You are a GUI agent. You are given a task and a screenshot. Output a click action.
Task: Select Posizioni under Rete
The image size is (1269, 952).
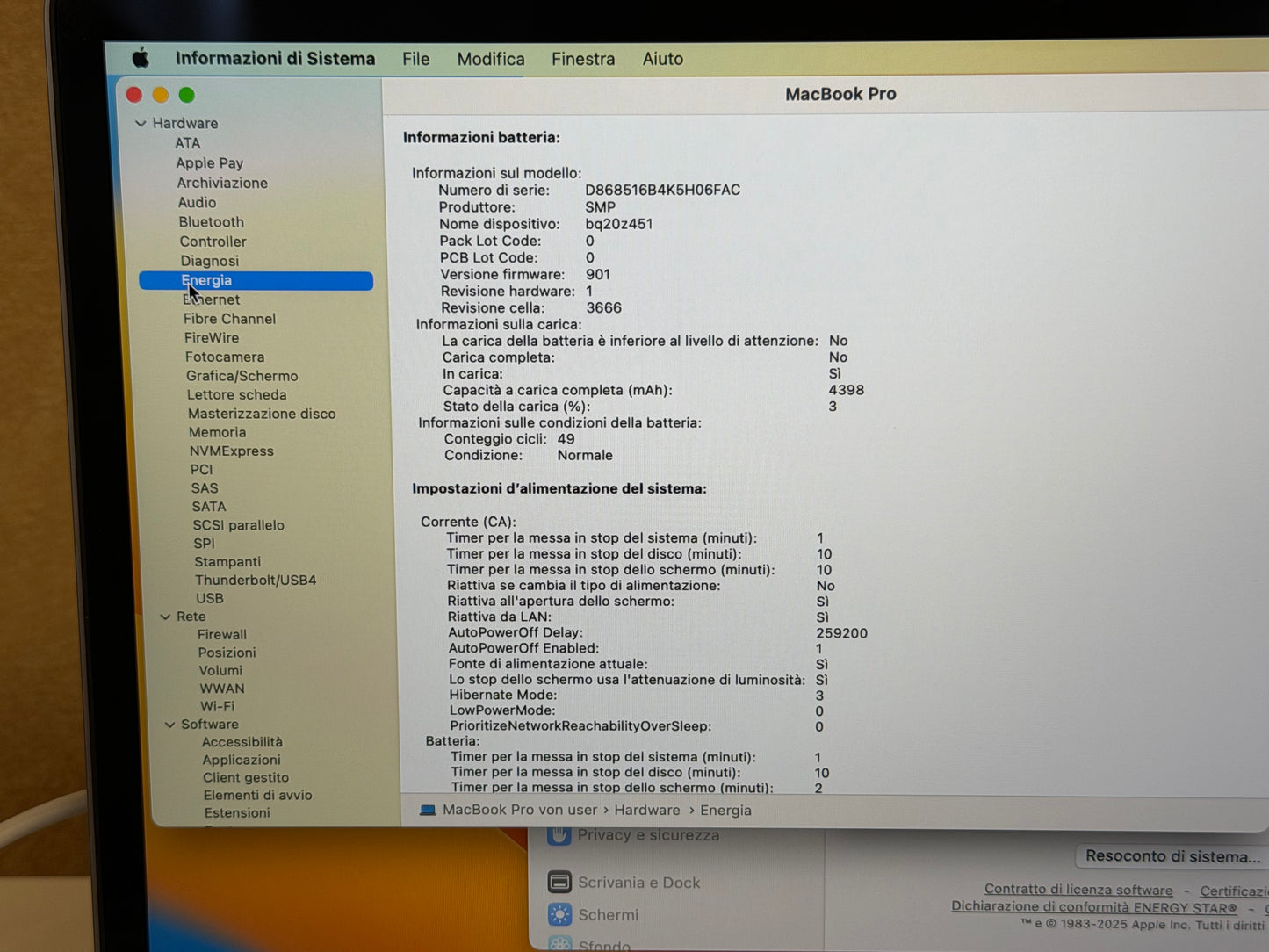tap(227, 653)
